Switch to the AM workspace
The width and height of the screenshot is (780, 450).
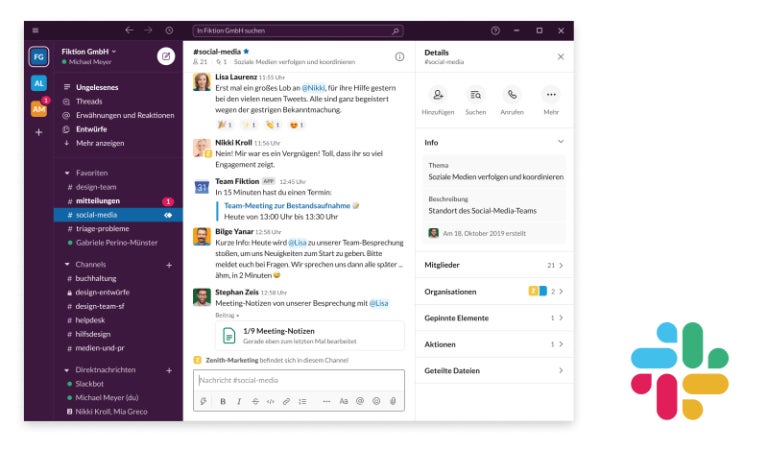pos(39,109)
